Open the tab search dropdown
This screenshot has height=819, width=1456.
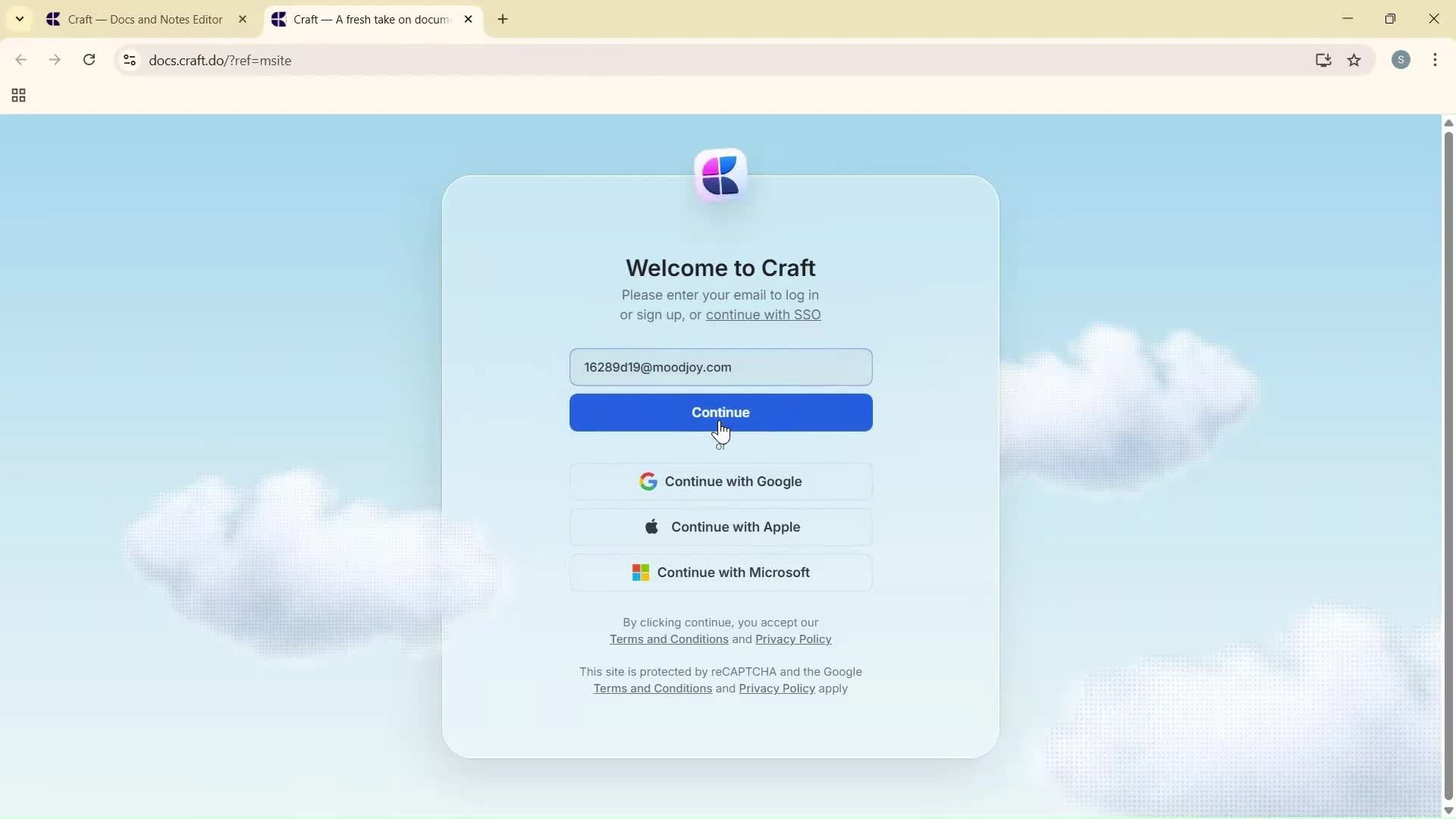[x=19, y=19]
